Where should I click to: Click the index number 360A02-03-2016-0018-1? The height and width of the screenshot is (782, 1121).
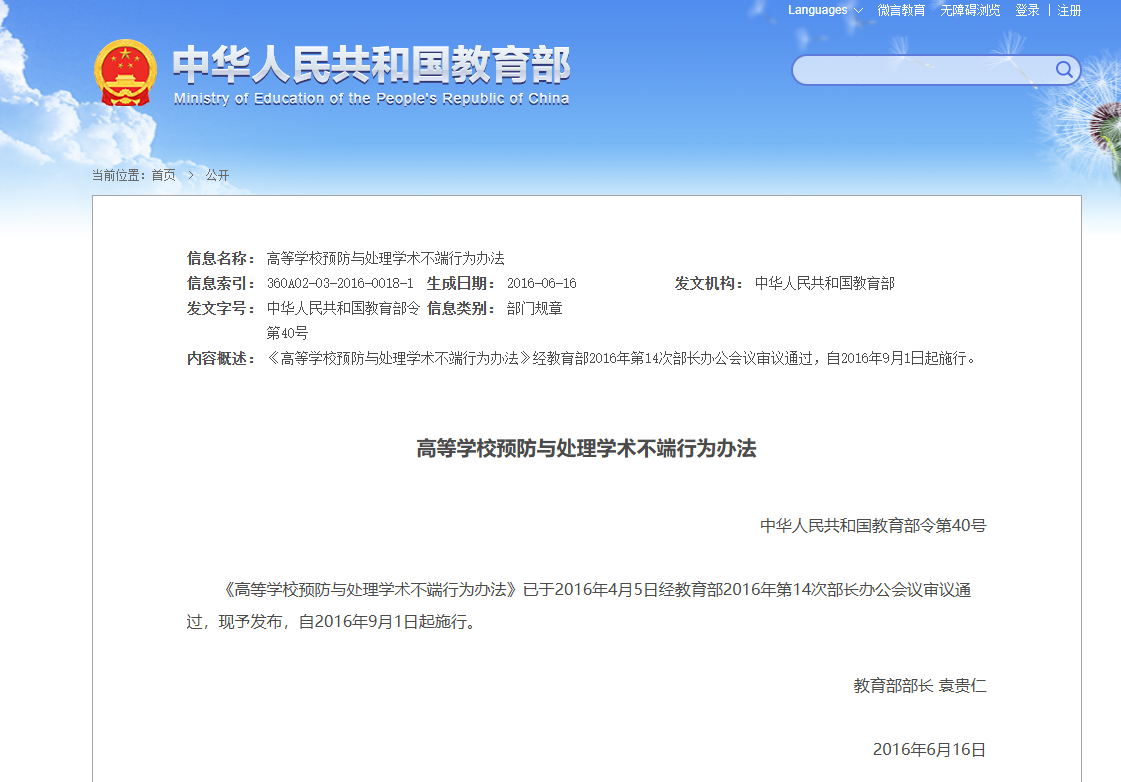click(x=339, y=284)
